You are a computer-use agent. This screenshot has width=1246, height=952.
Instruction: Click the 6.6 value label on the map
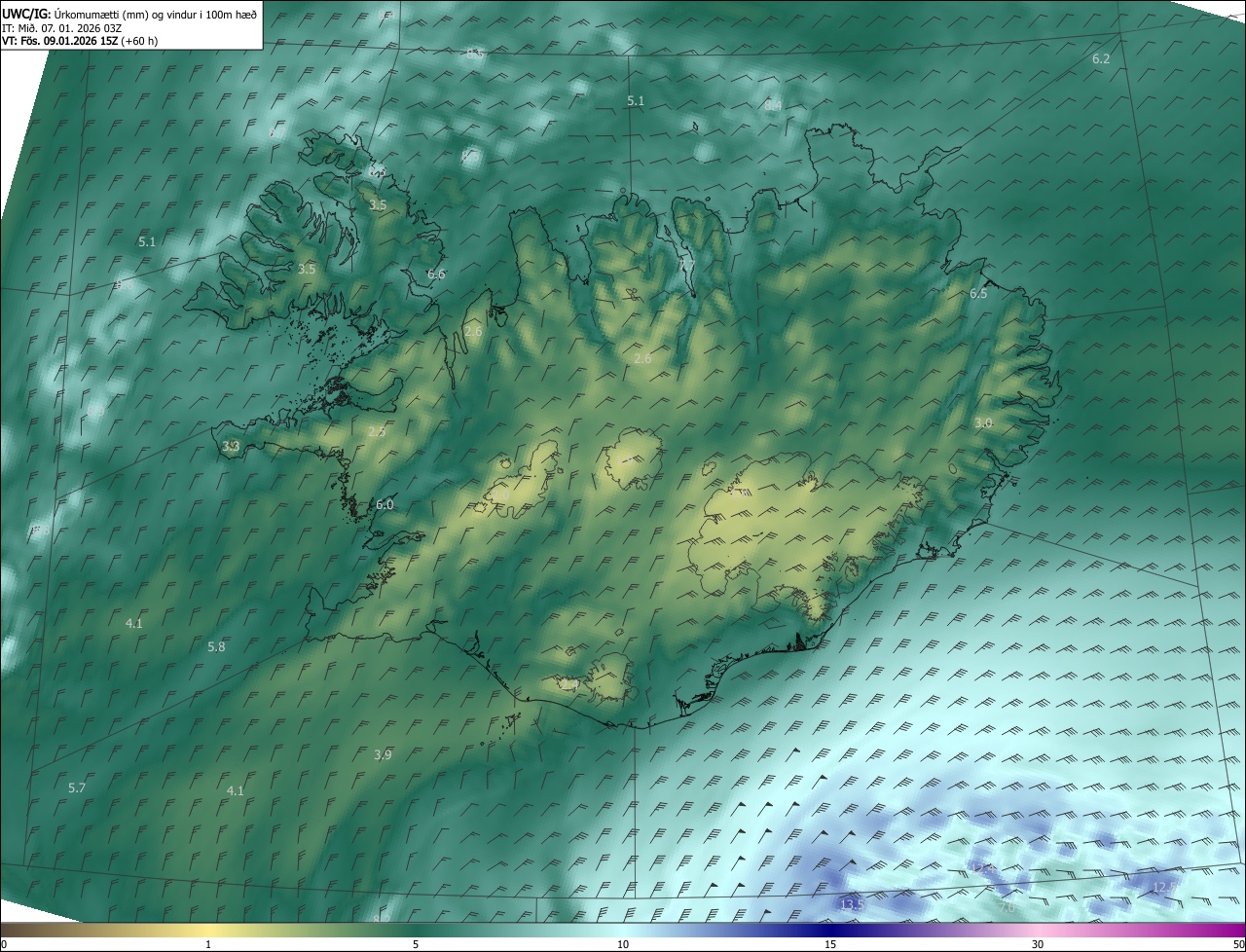(x=436, y=275)
